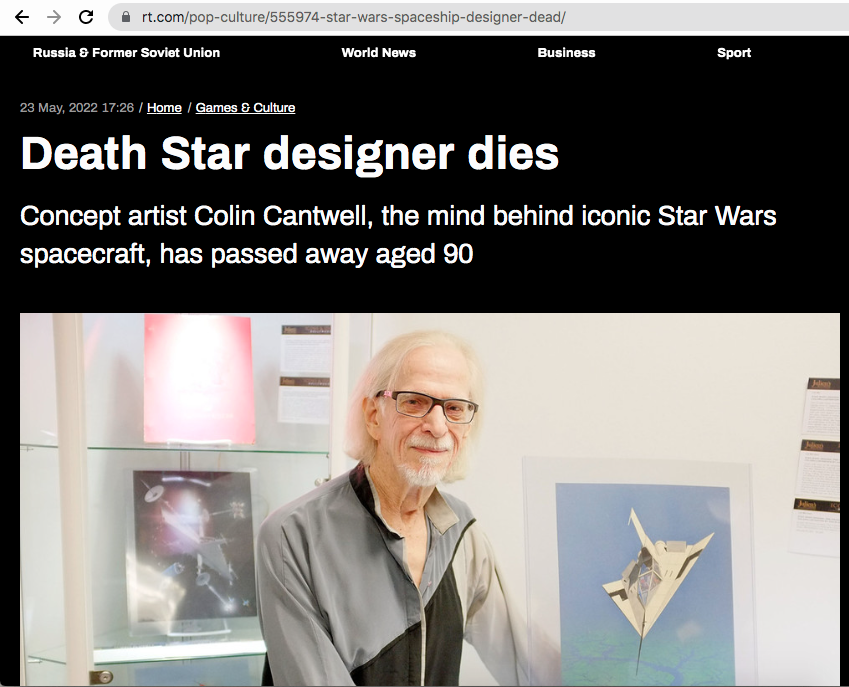Open the Games & Culture breadcrumb link
Viewport: 849px width, 687px height.
click(245, 108)
